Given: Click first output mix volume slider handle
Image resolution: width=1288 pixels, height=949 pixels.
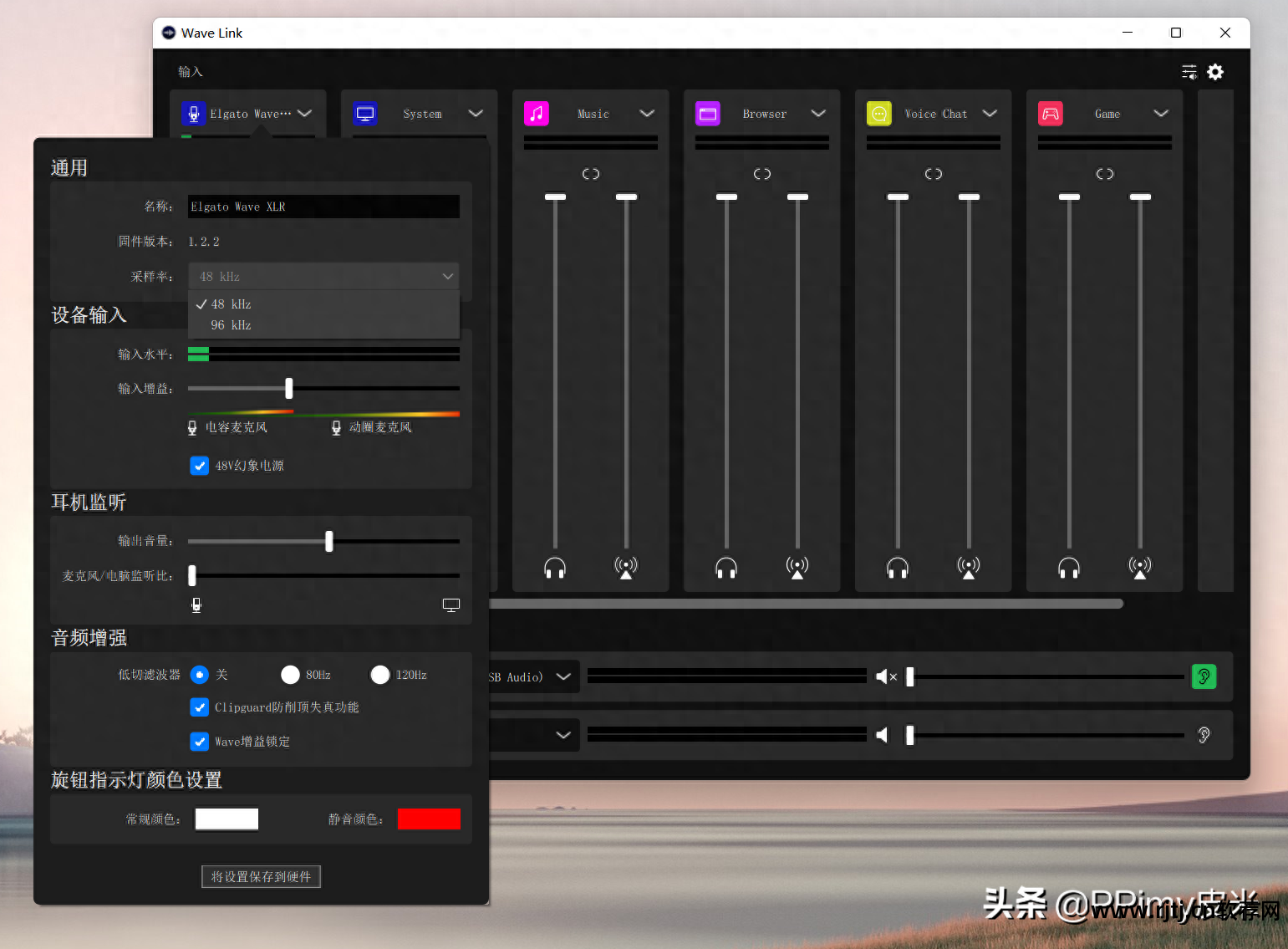Looking at the screenshot, I should click(910, 676).
